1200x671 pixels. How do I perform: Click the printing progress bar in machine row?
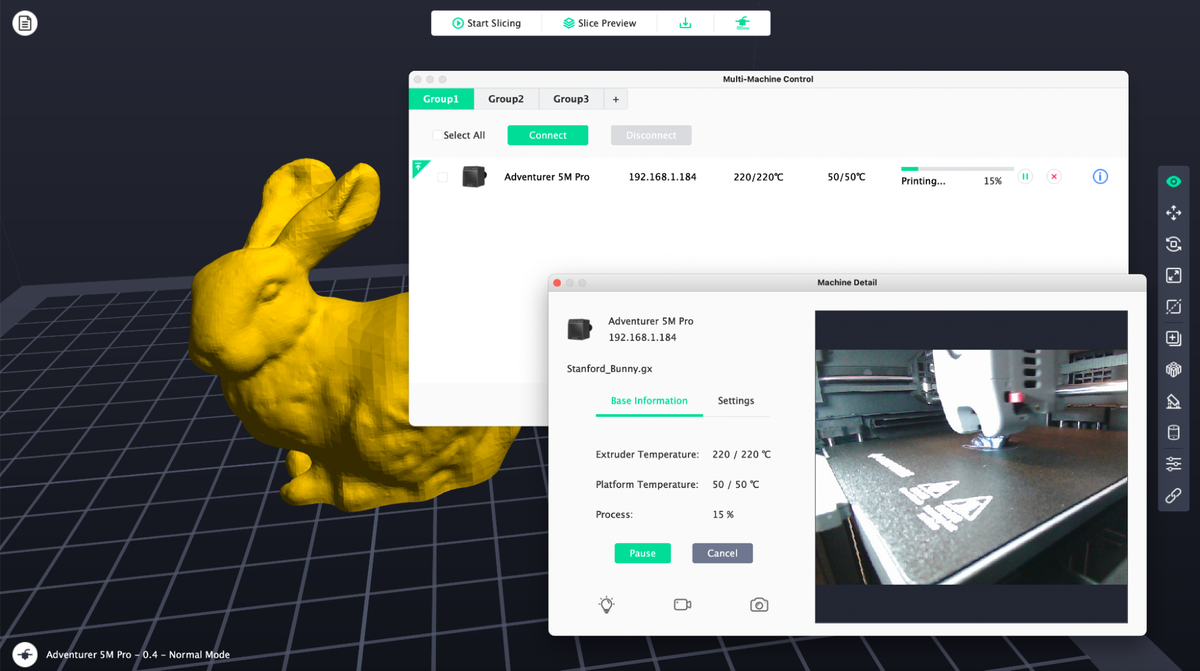(957, 169)
